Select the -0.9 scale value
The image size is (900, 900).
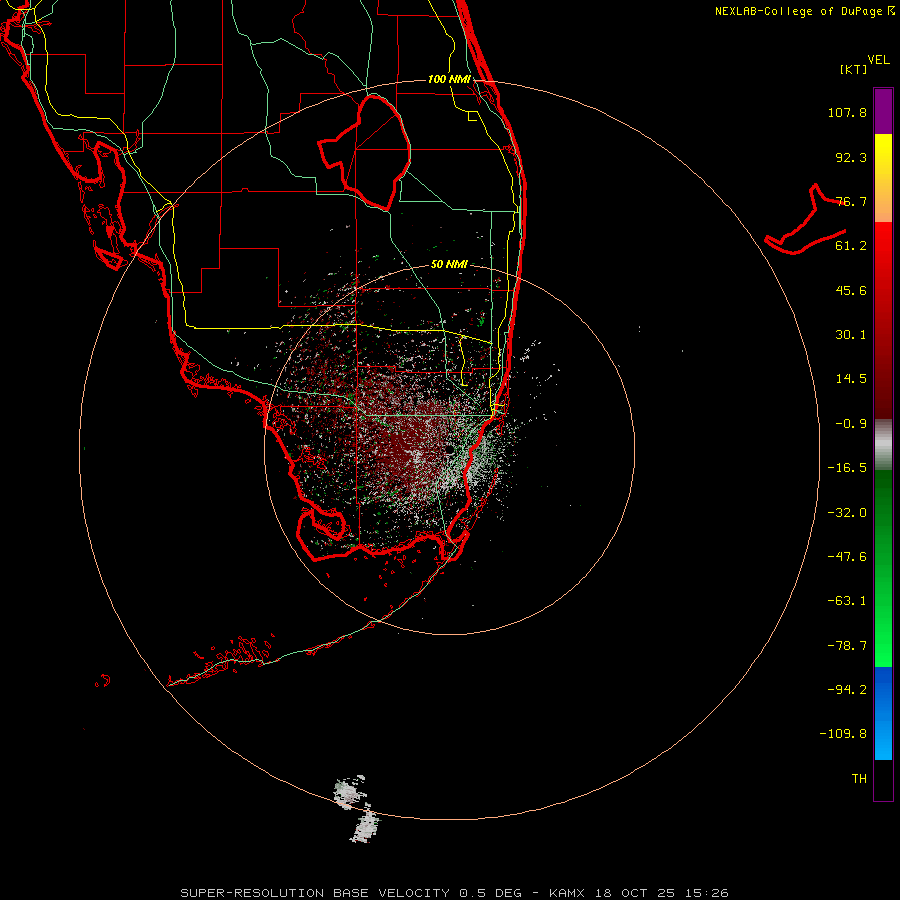851,424
